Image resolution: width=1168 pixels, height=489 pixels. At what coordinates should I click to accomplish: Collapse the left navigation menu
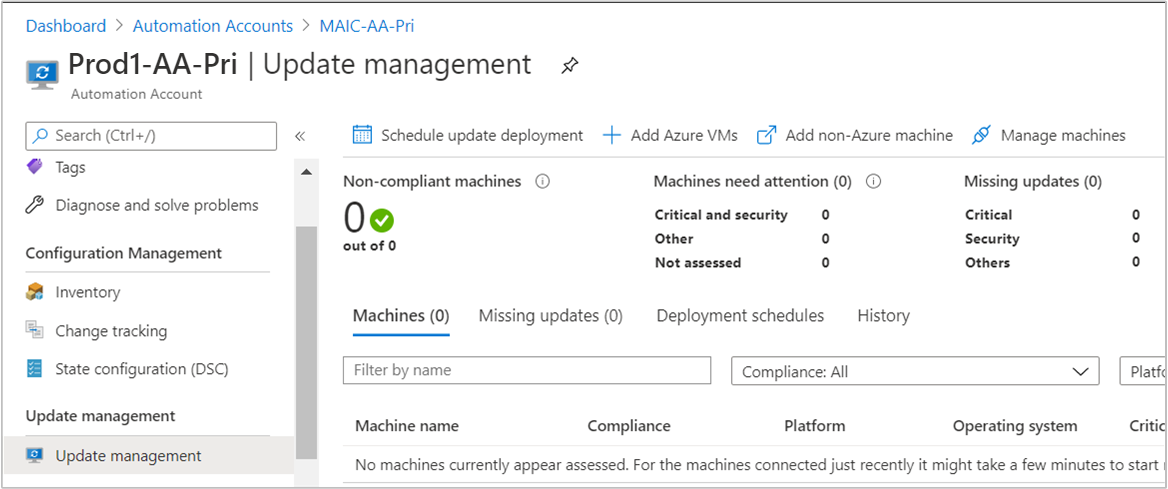(299, 136)
